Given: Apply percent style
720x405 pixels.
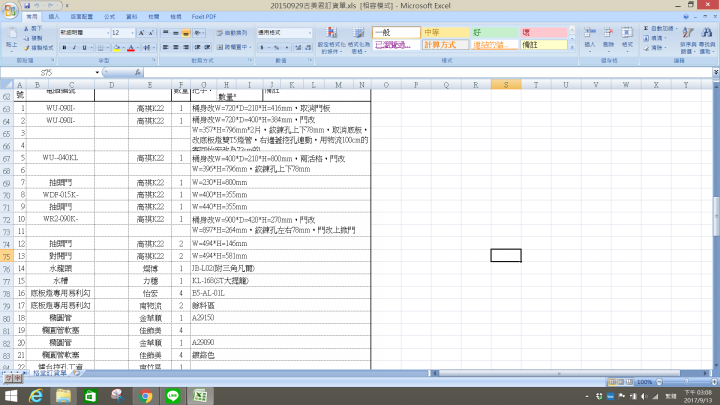Looking at the screenshot, I should (276, 48).
